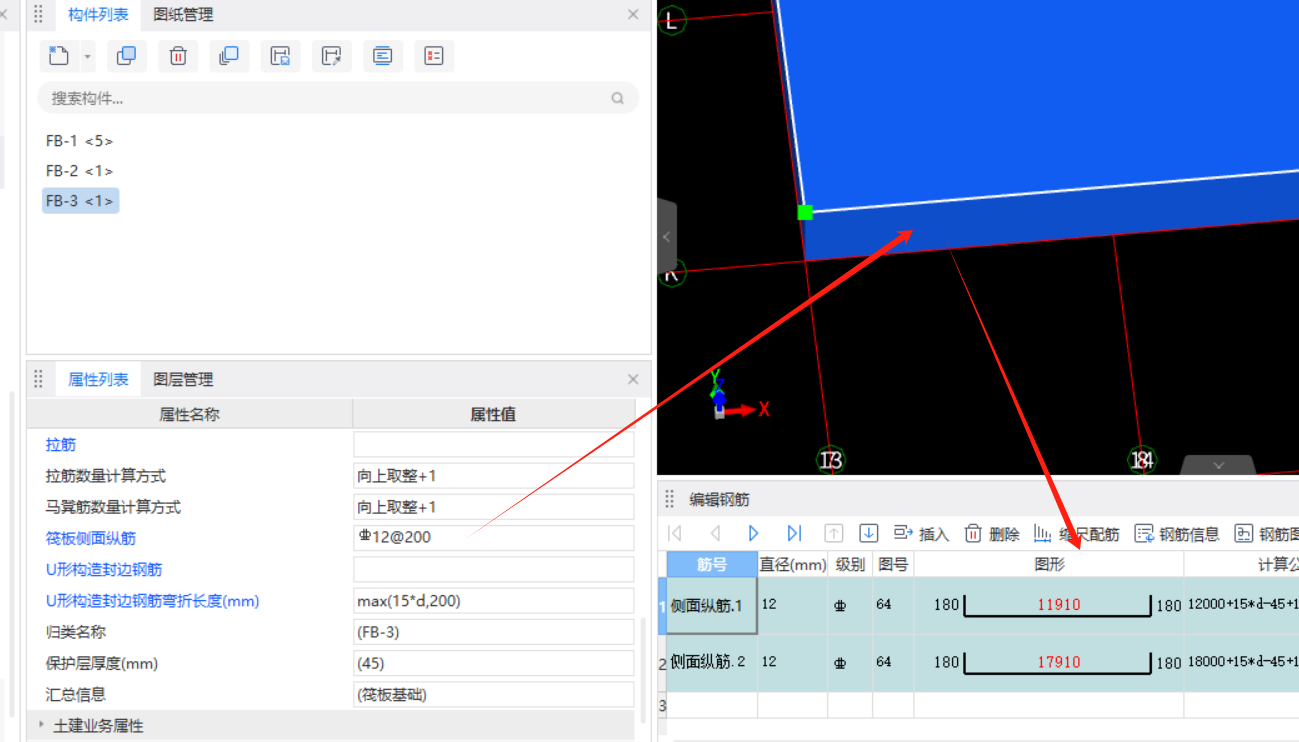This screenshot has height=742, width=1299.
Task: Click the empty U形构造封边钢筋 value field
Action: [x=494, y=569]
